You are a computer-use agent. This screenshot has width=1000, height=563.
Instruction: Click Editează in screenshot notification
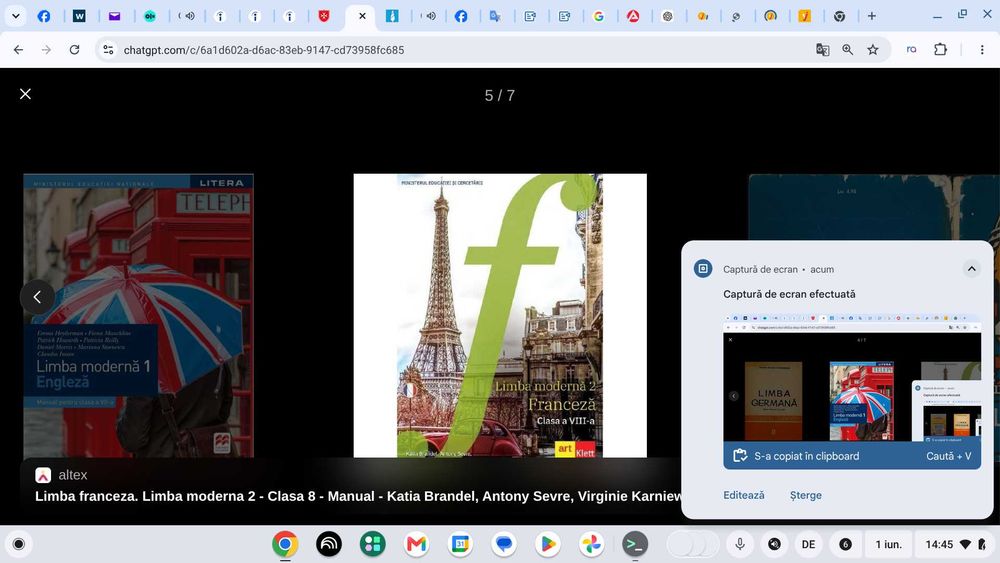(744, 495)
